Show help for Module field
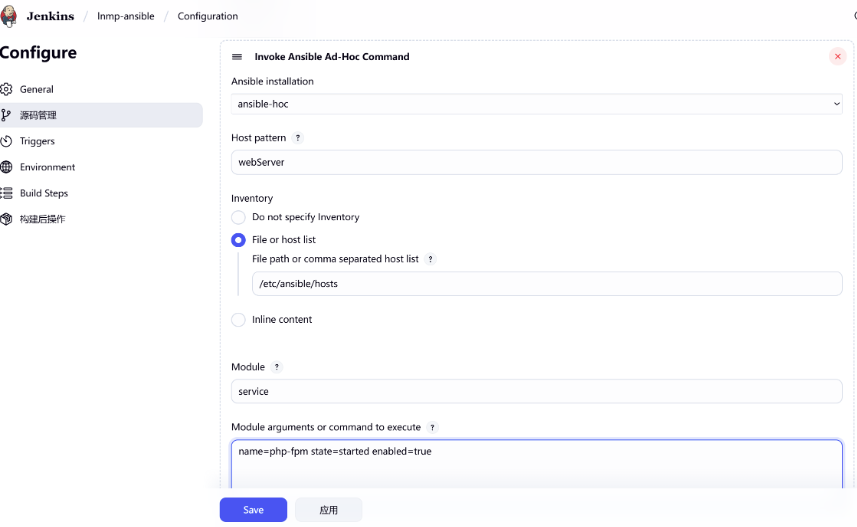 click(277, 367)
